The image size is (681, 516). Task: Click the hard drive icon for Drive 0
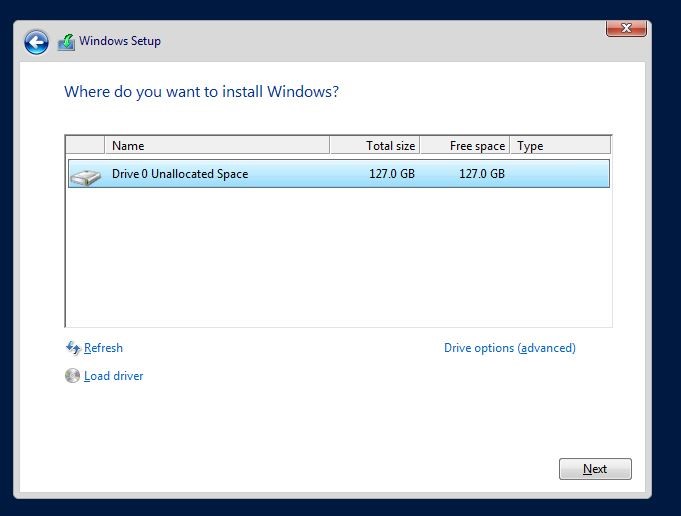86,176
